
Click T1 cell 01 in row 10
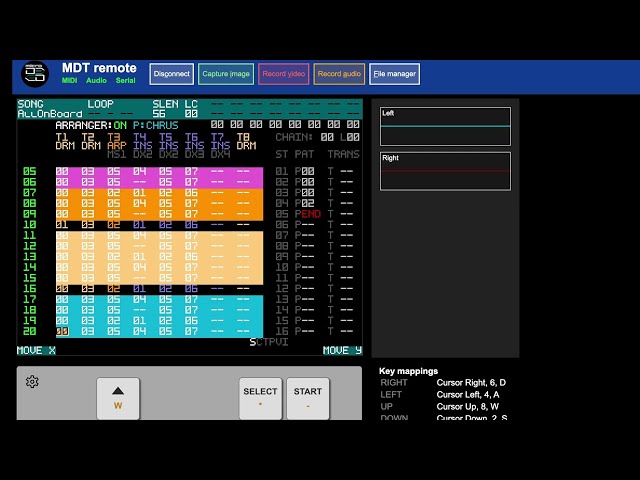click(62, 224)
